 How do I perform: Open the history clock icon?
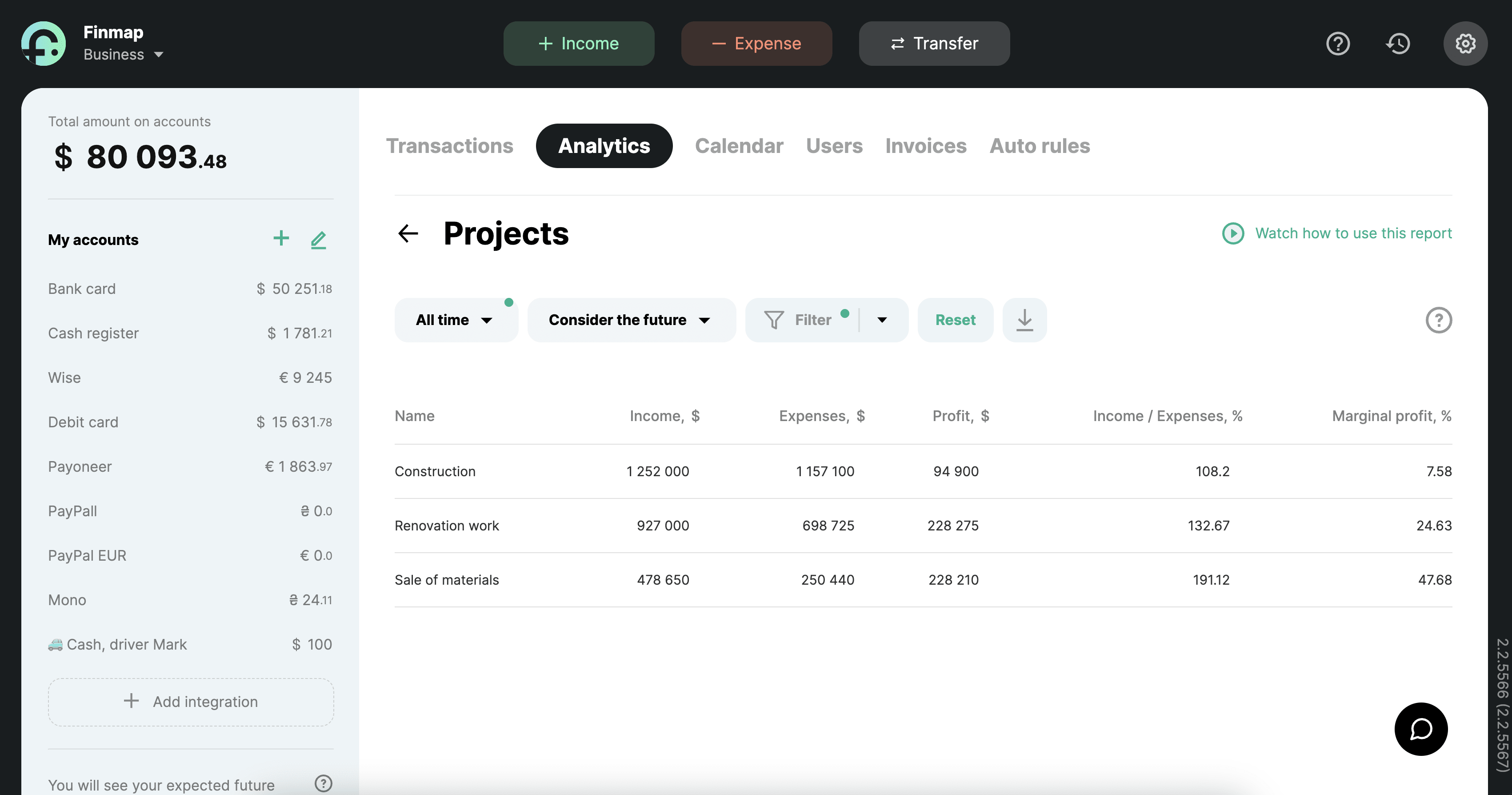pyautogui.click(x=1398, y=44)
